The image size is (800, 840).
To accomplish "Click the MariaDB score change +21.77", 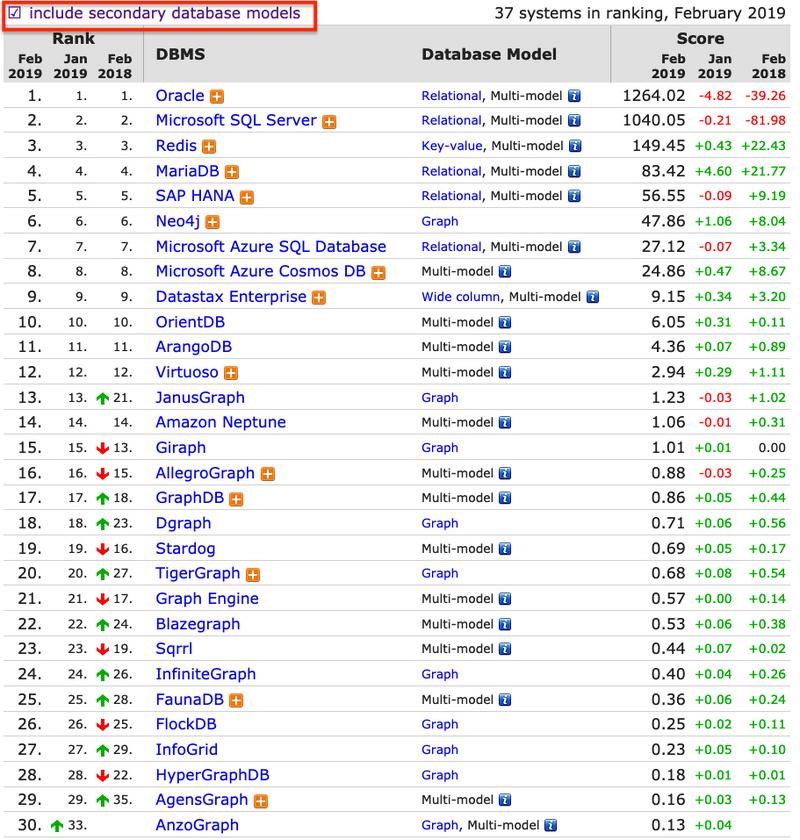I will (x=764, y=171).
